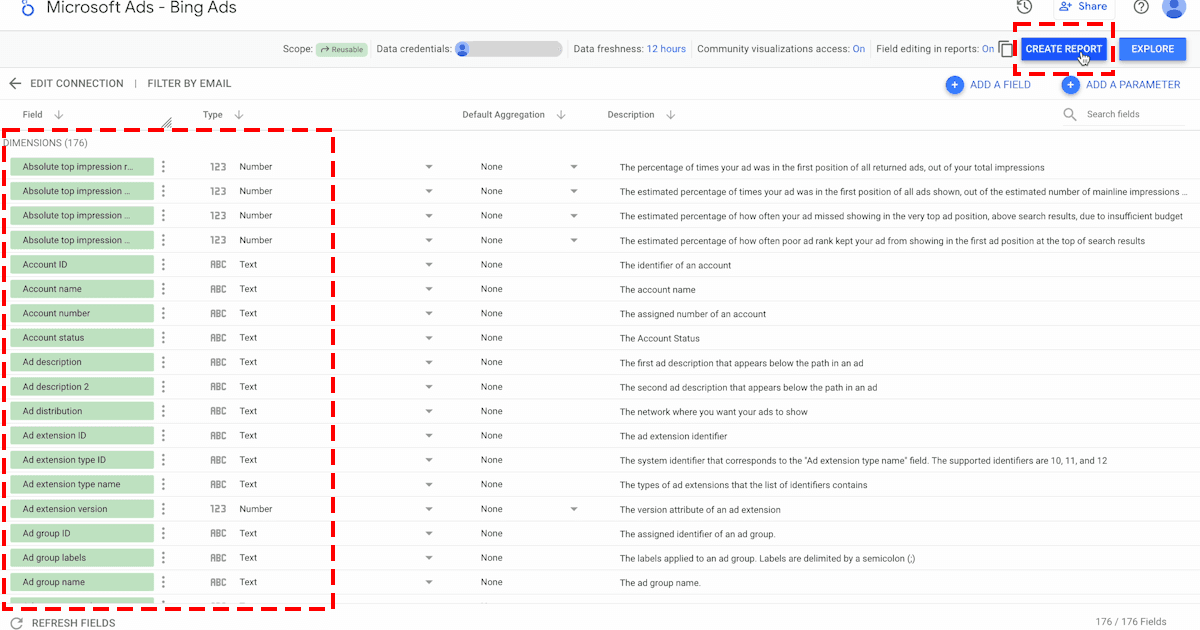
Task: Open version history clock icon
Action: coord(1024,7)
